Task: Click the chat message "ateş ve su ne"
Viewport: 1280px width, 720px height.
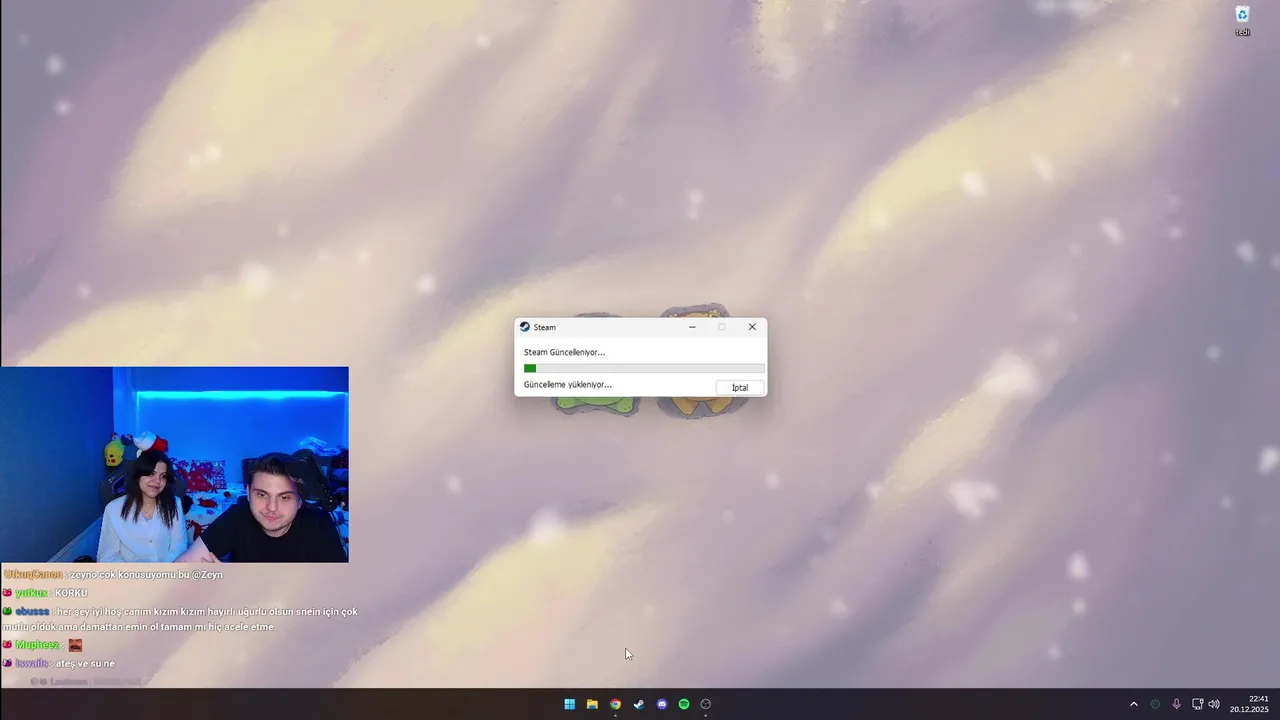Action: (85, 664)
